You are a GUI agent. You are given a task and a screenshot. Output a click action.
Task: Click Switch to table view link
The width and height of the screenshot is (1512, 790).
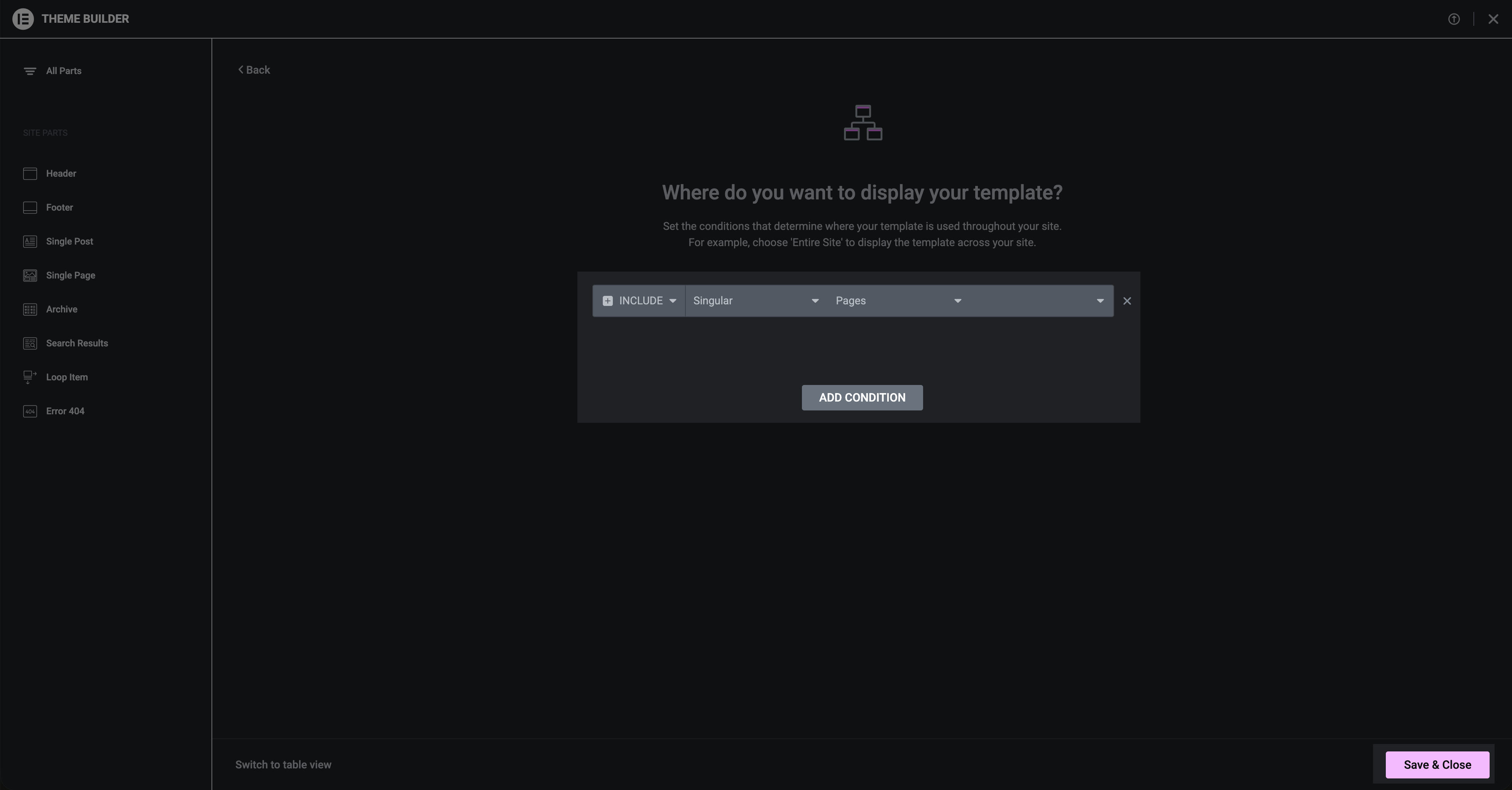click(283, 765)
